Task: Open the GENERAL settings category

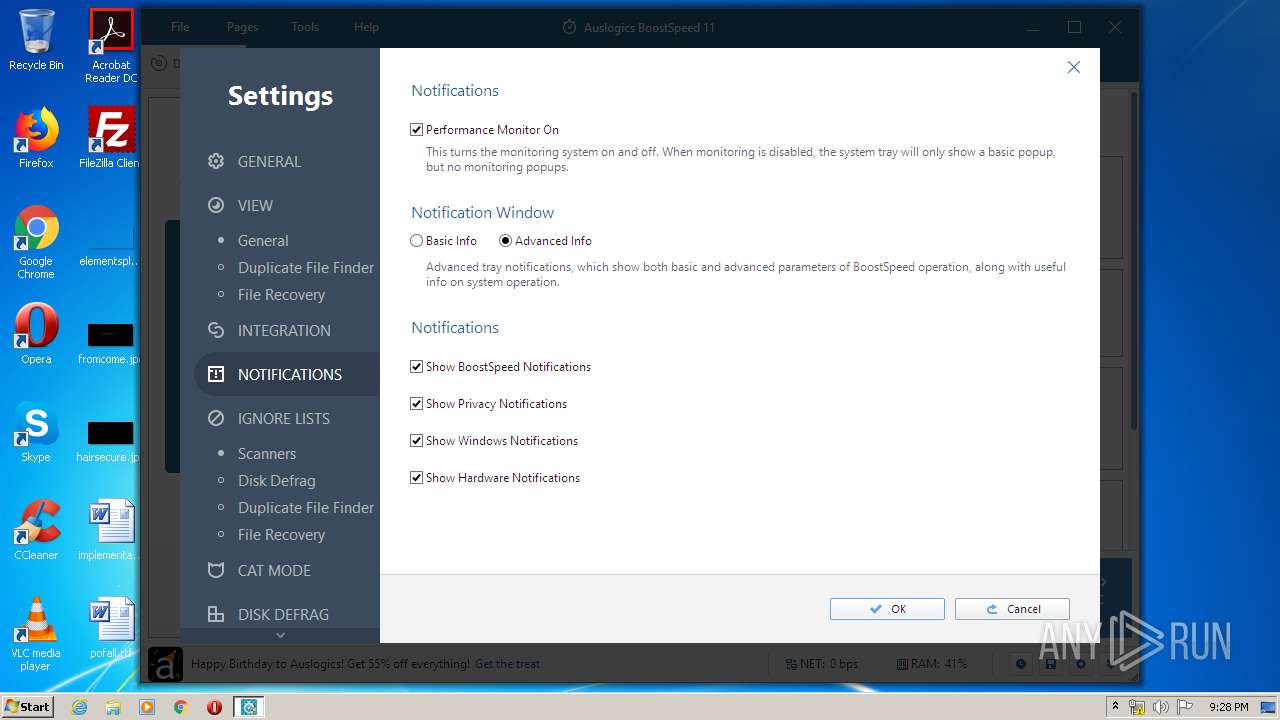Action: pos(269,161)
